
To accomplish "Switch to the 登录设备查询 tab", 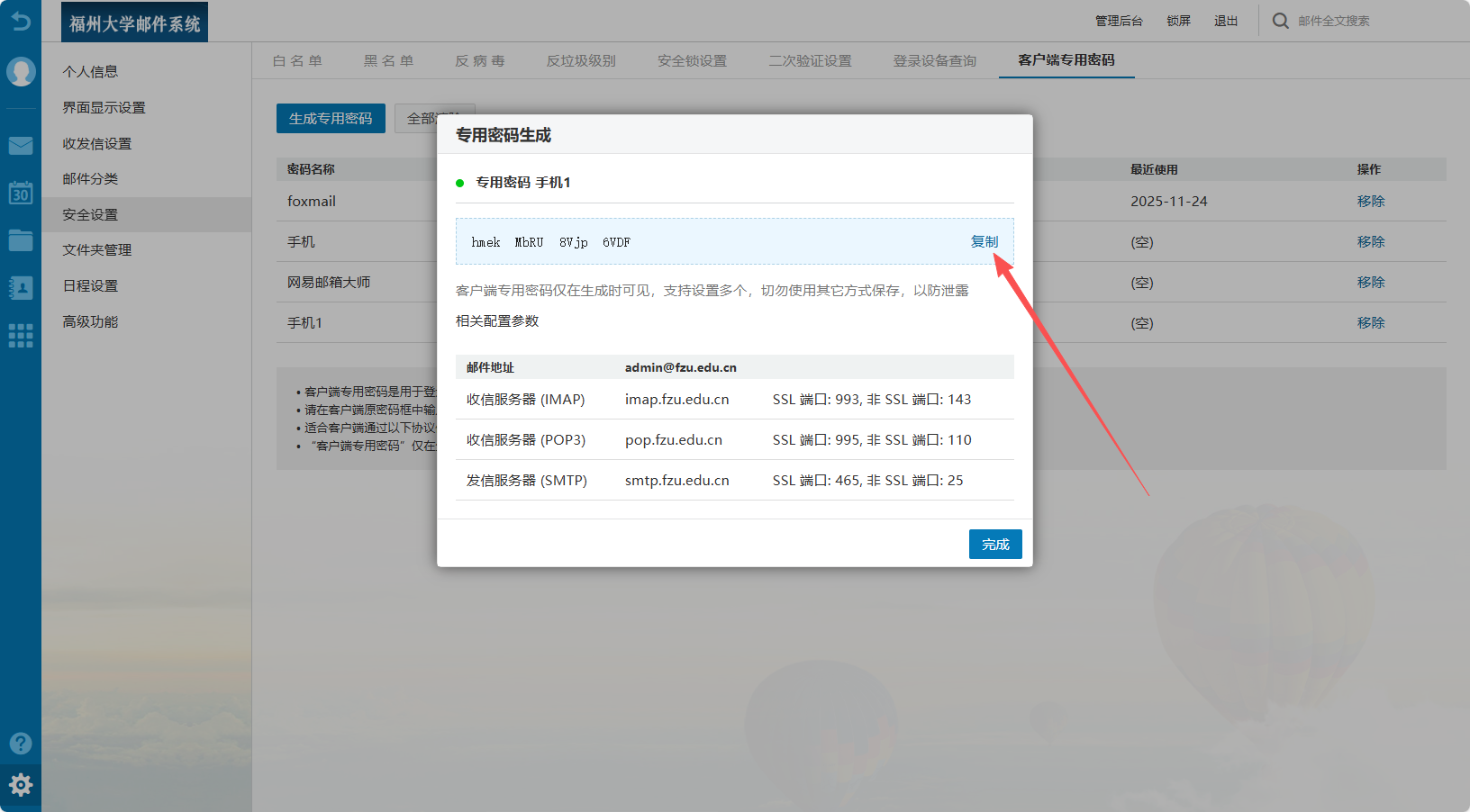I will point(934,61).
